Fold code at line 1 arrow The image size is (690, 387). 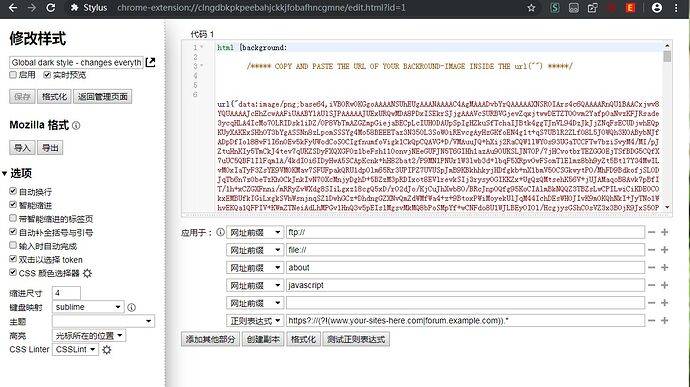point(202,47)
